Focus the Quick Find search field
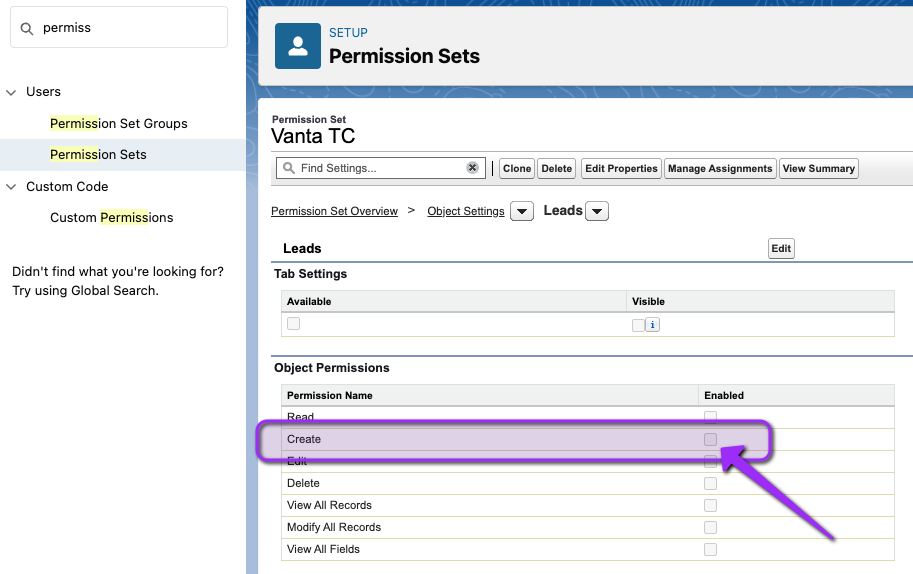Image resolution: width=913 pixels, height=574 pixels. (x=119, y=27)
